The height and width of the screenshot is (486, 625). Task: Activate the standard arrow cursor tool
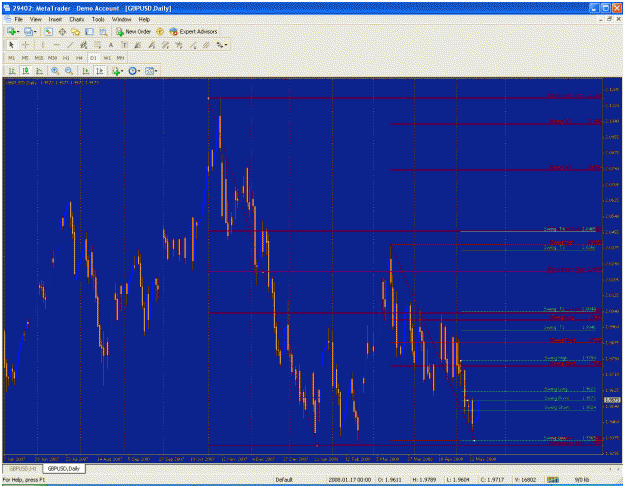click(x=12, y=45)
